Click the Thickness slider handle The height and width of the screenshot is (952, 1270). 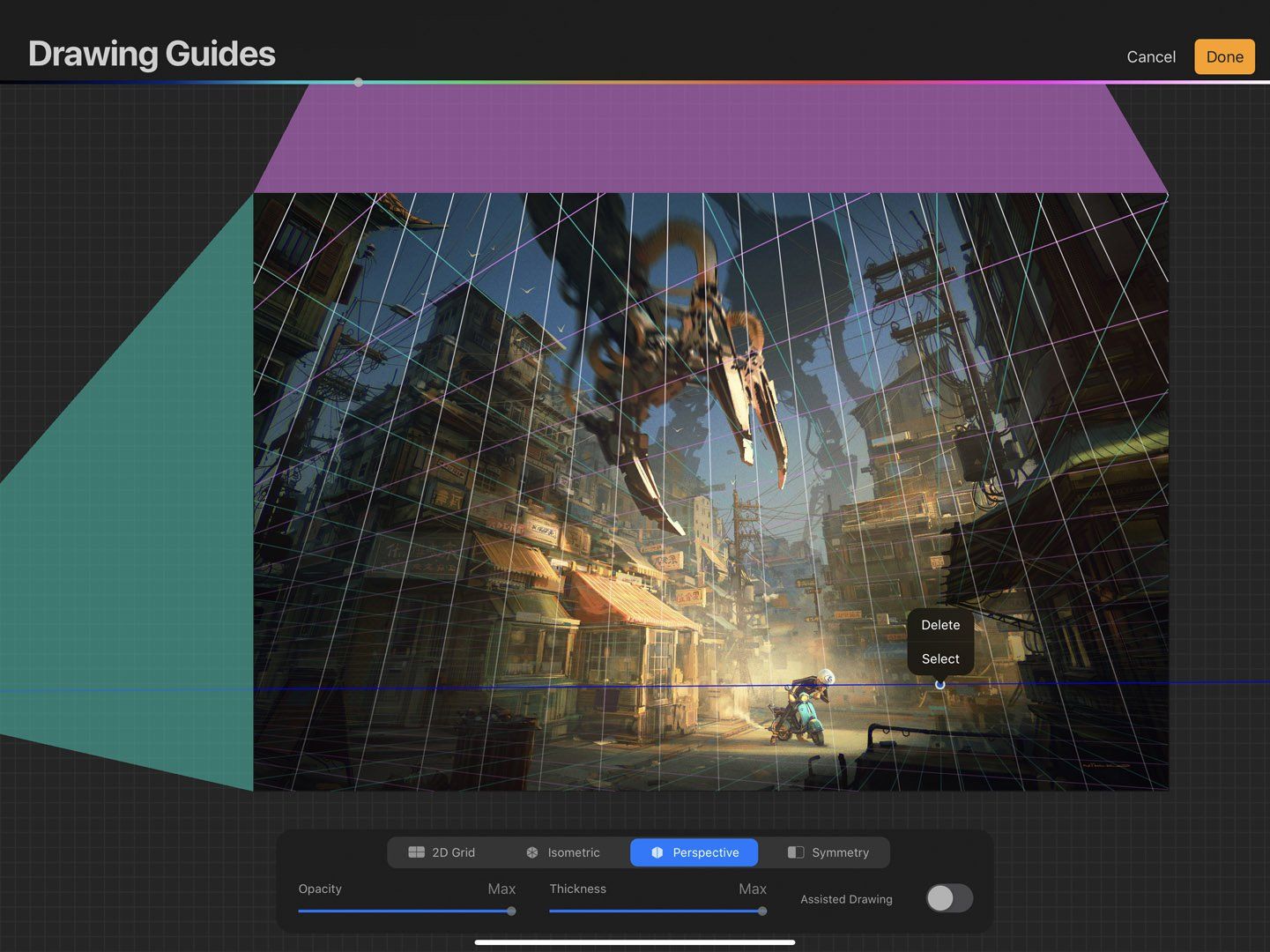tap(761, 911)
